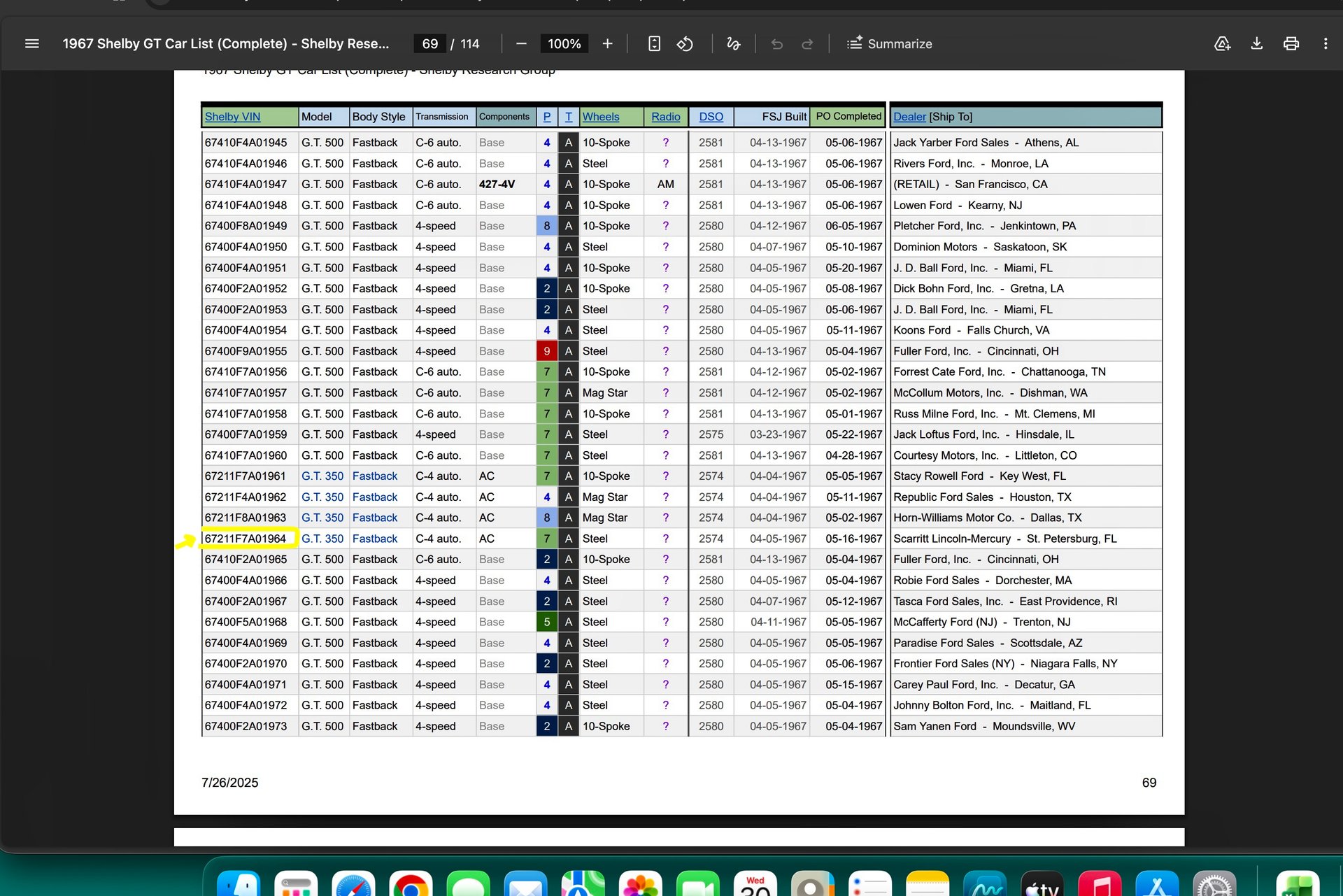Open the more actions three-dot menu
Viewport: 1343px width, 896px height.
click(x=1326, y=43)
